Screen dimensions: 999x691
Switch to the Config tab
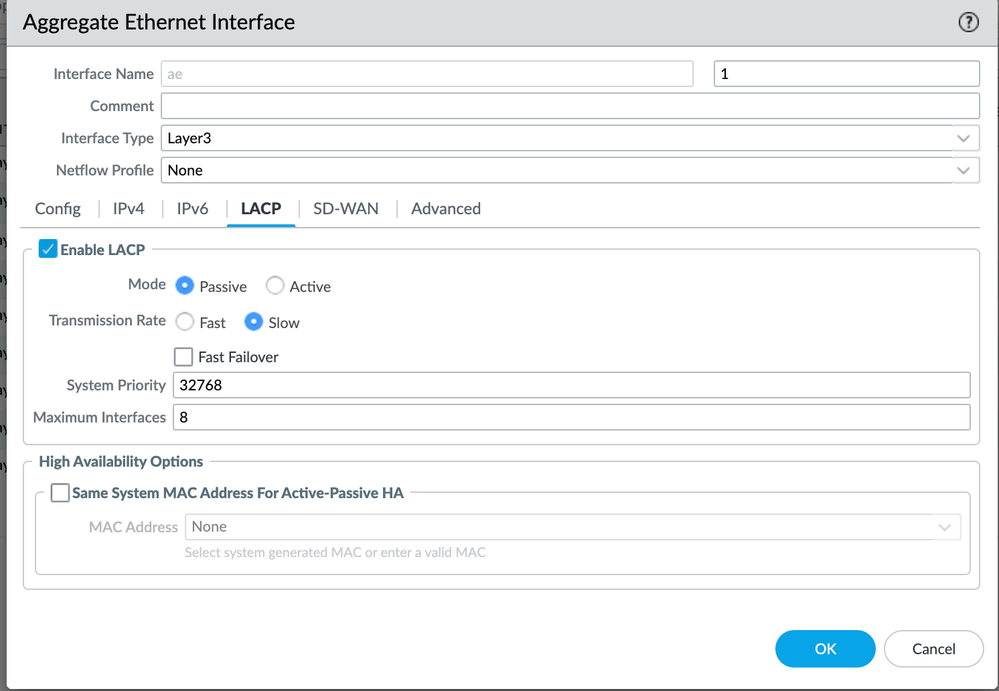coord(58,208)
